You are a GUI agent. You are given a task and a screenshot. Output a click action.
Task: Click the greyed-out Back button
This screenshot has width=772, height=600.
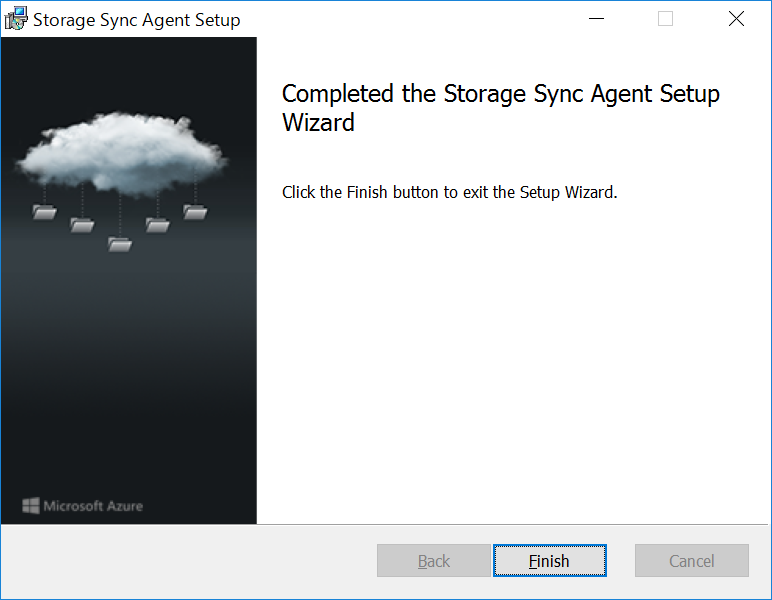434,561
